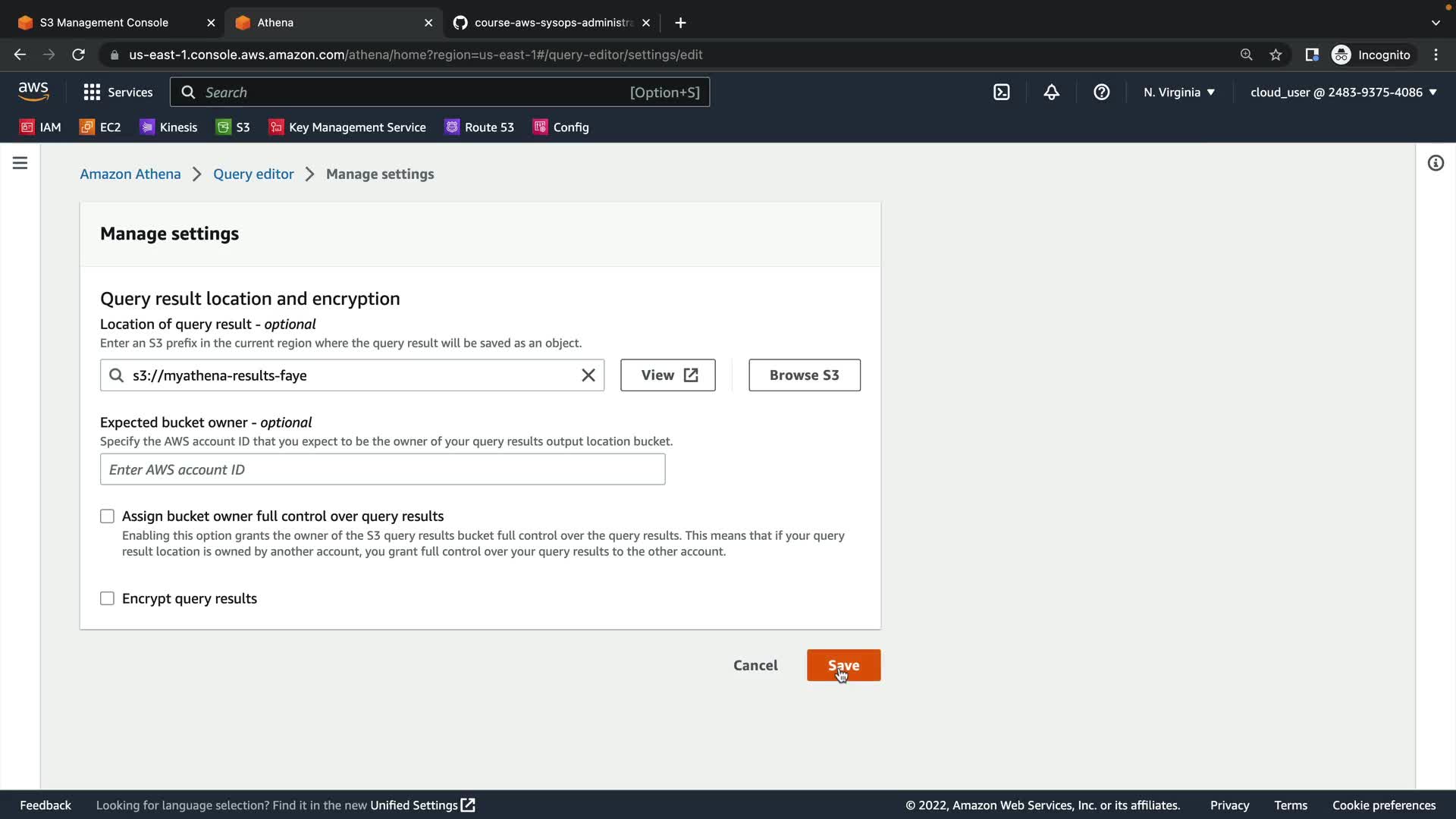Enable Assign bucket owner full control checkbox
The width and height of the screenshot is (1456, 819).
click(107, 516)
